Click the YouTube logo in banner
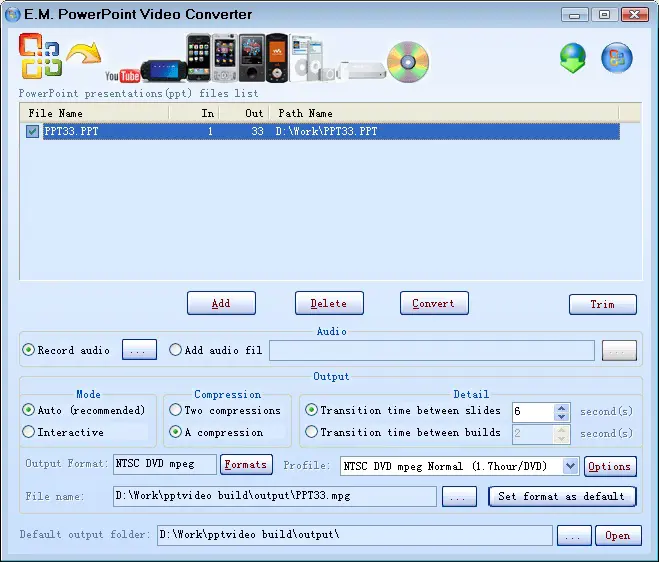Viewport: 659px width, 562px height. point(122,75)
